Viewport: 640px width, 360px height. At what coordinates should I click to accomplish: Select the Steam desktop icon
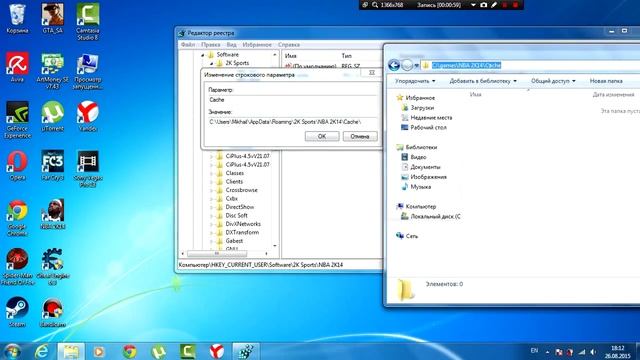(17, 313)
